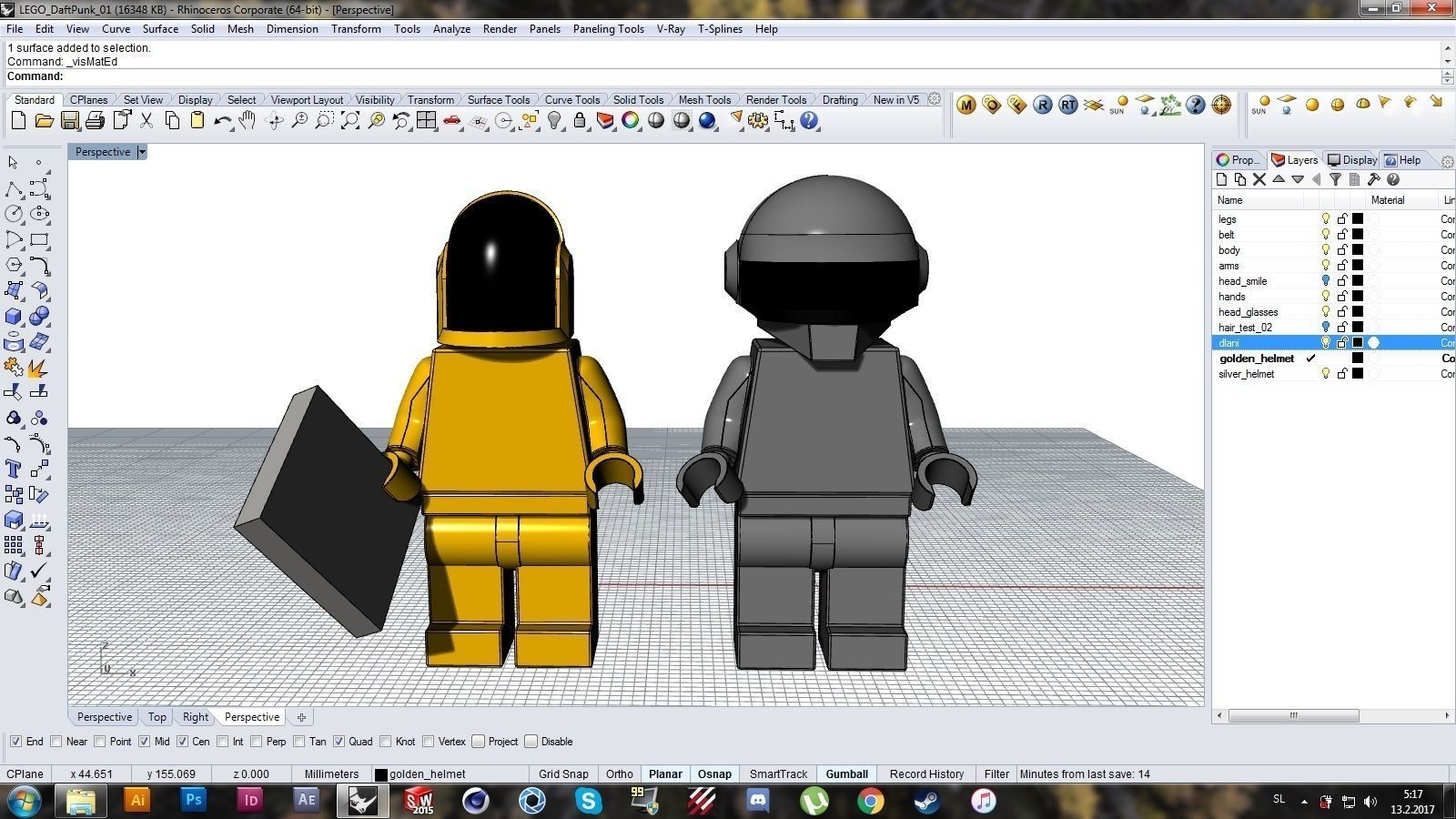Toggle visibility bulb of head_smile layer
Image resolution: width=1456 pixels, height=819 pixels.
1326,281
